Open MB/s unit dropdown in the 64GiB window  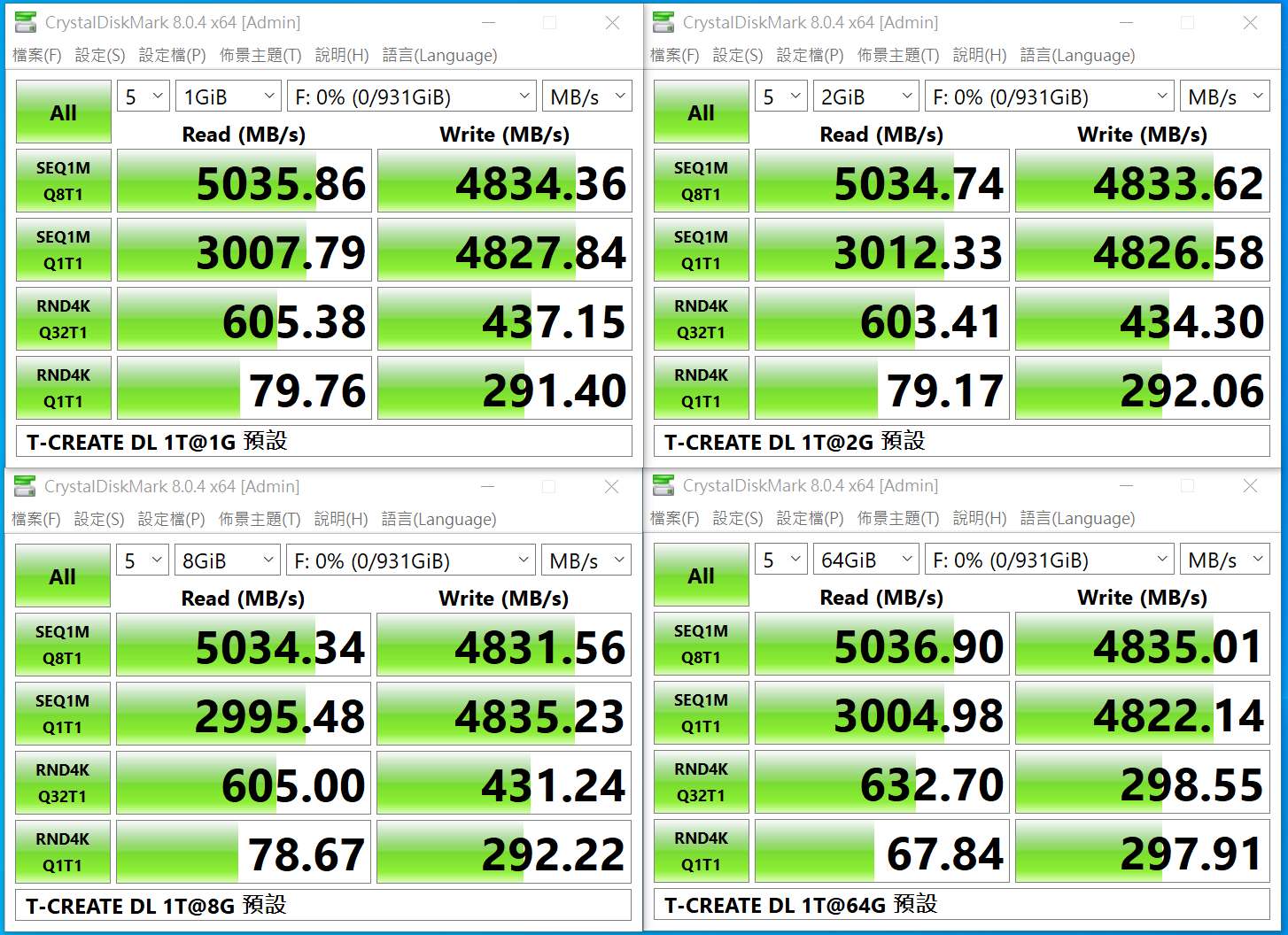click(x=1225, y=560)
